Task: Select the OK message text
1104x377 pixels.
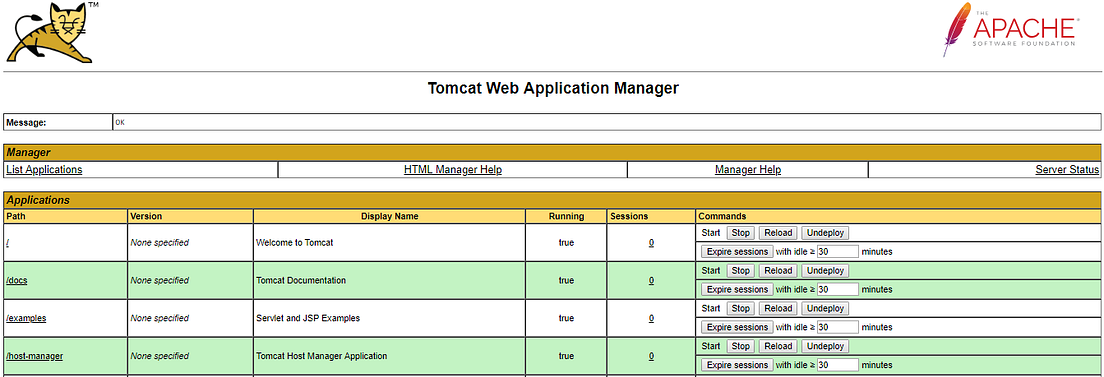Action: click(120, 123)
